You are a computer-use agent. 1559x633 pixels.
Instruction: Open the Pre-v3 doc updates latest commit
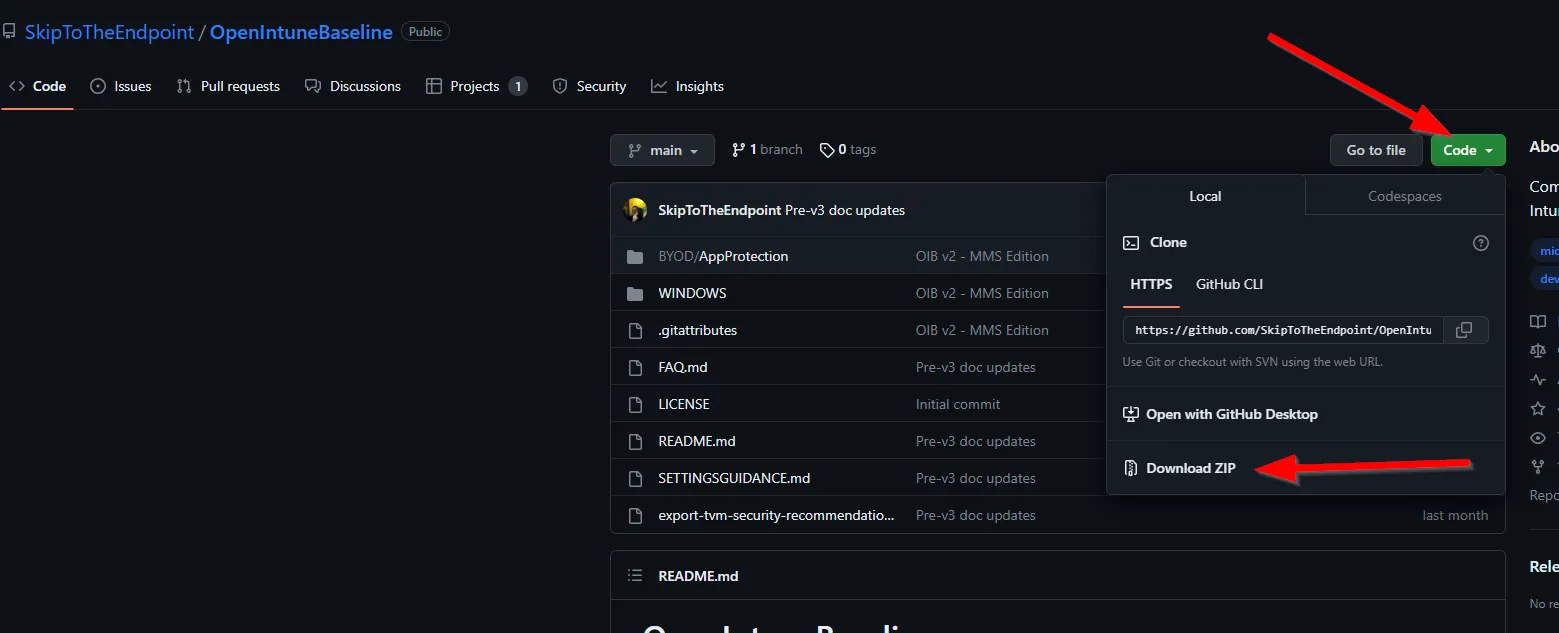[x=845, y=210]
